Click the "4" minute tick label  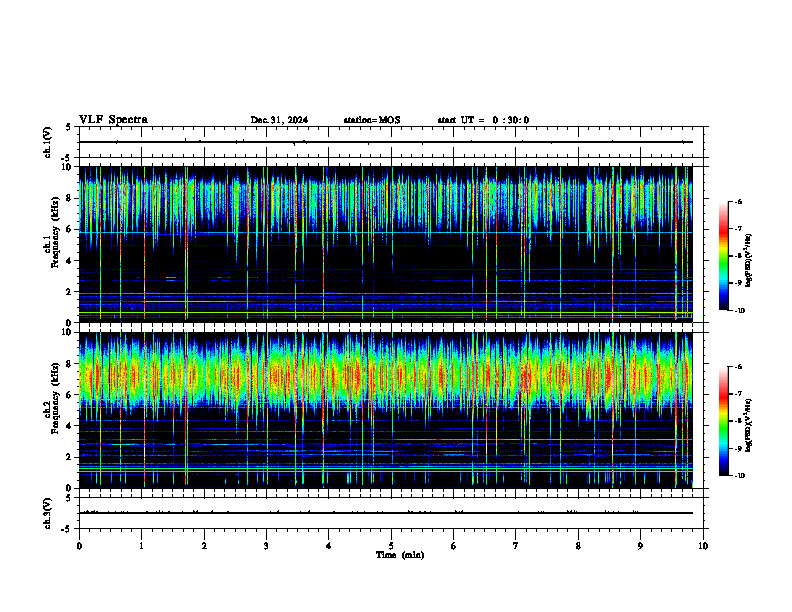329,546
